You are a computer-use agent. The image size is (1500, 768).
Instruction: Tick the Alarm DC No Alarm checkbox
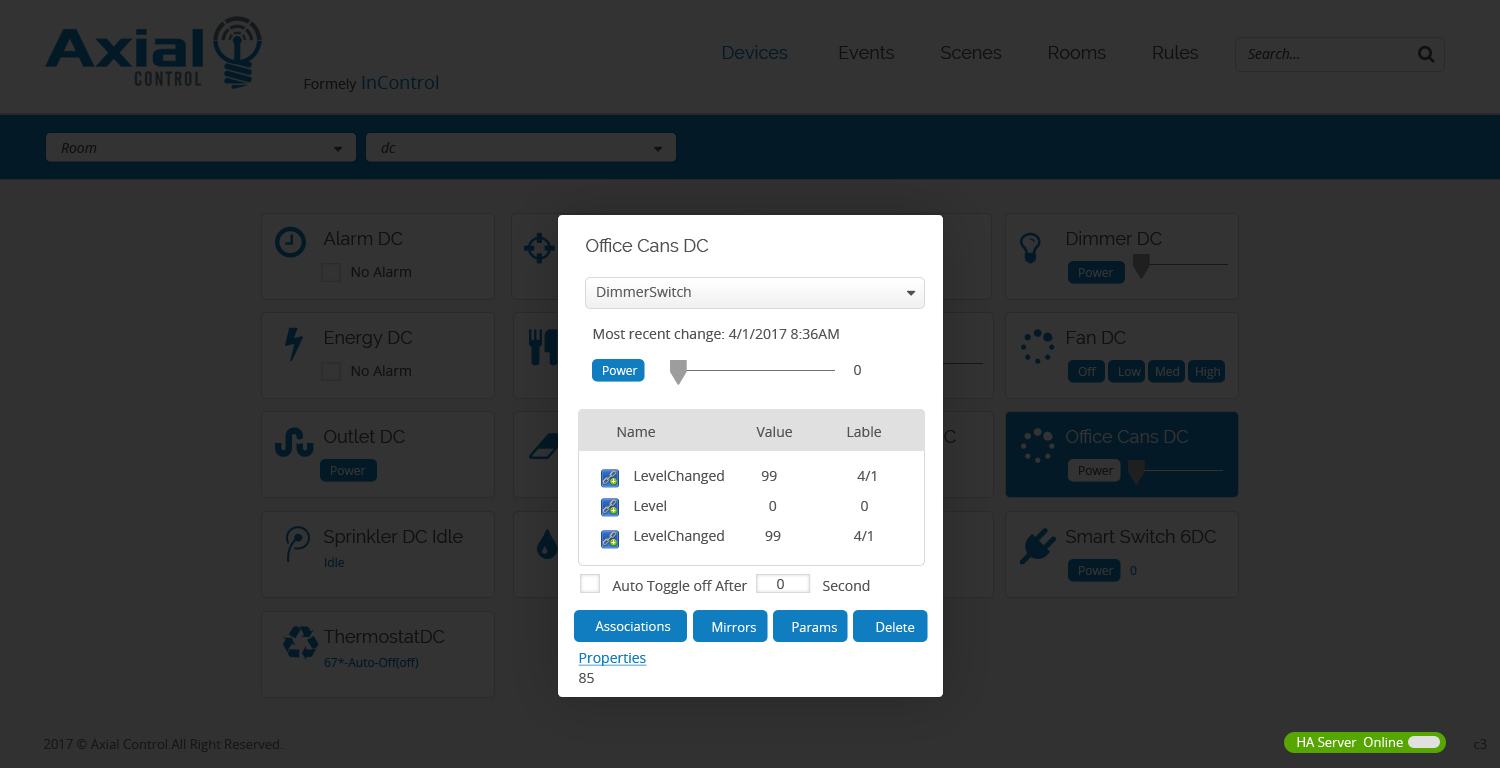[331, 272]
